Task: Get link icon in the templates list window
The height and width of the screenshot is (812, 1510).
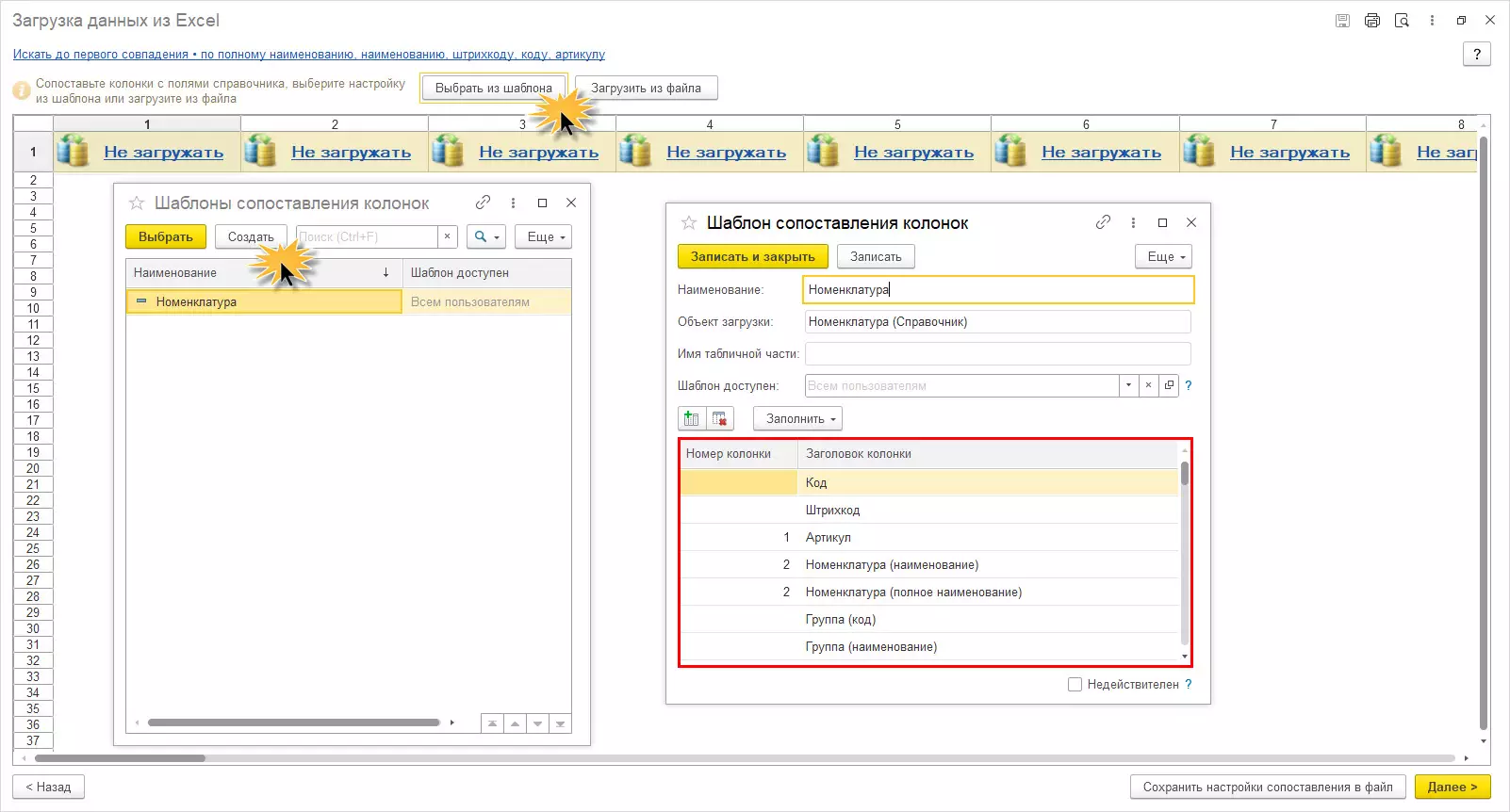Action: tap(484, 203)
